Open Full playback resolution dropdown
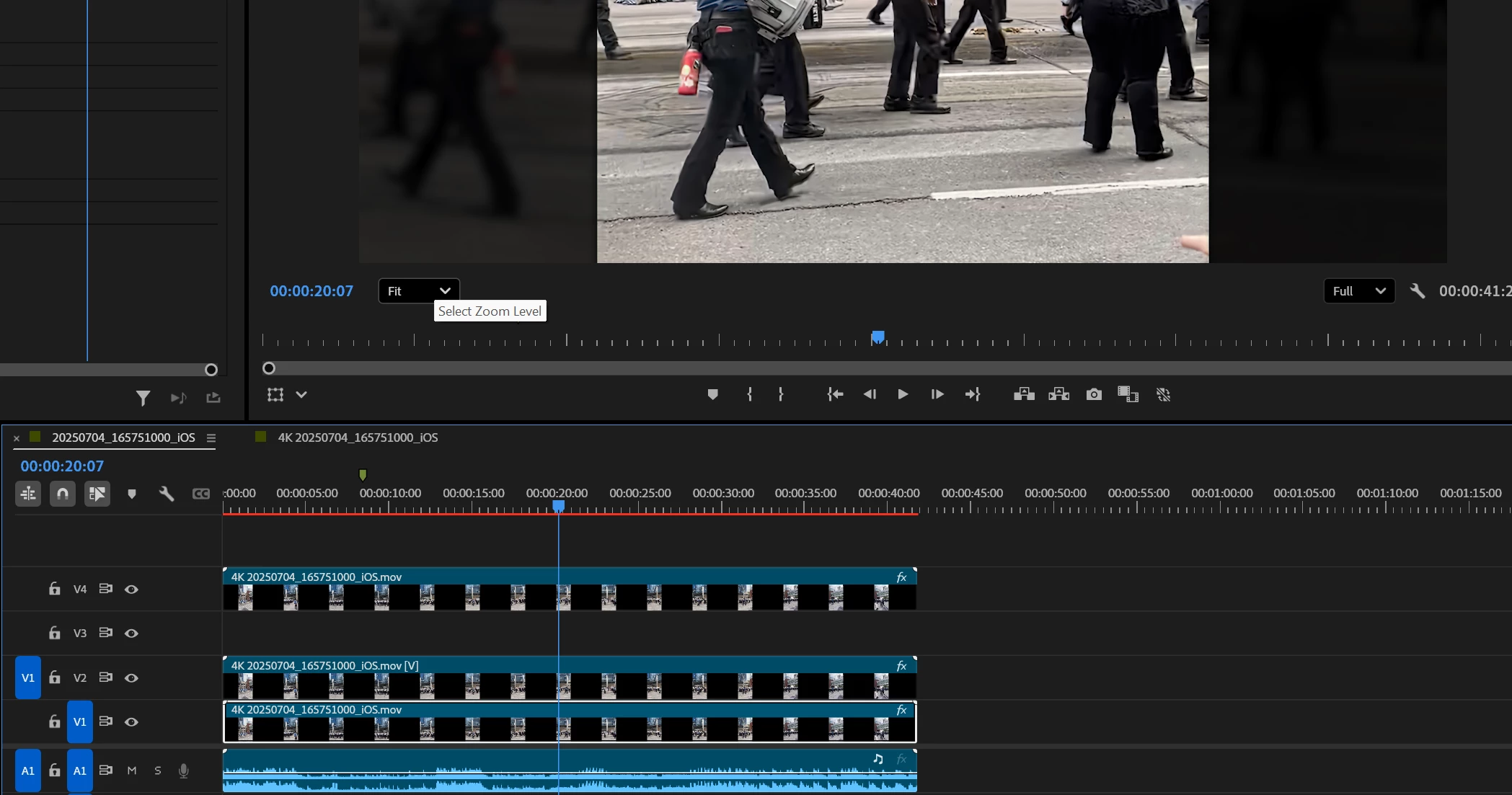Screen dimensions: 1512x795 tap(1358, 291)
